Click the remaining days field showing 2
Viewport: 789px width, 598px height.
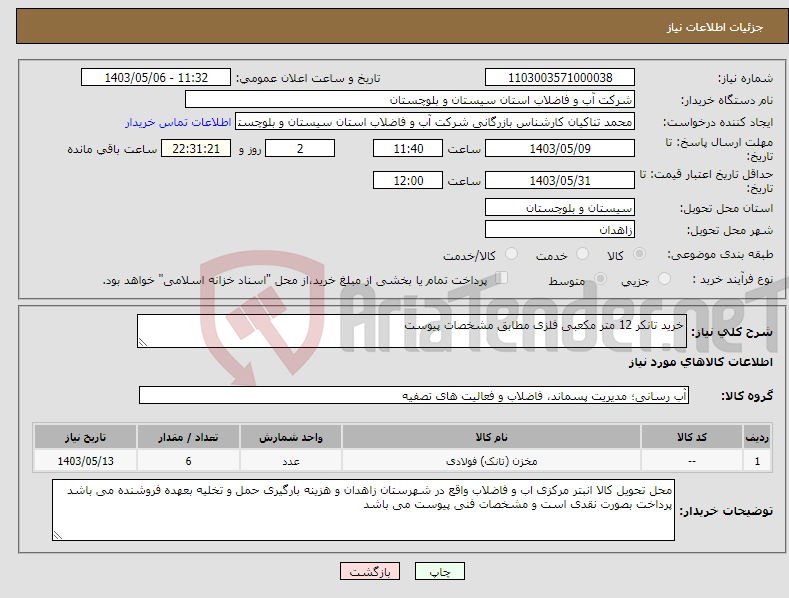coord(300,148)
